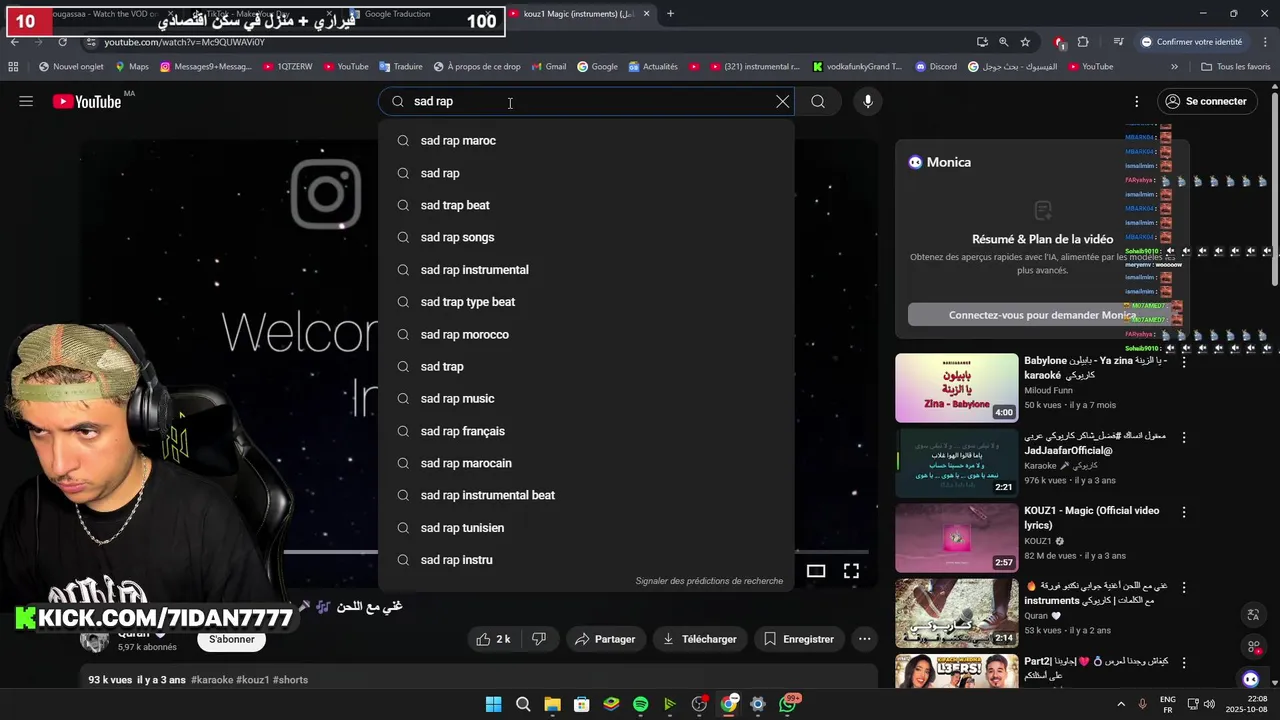Start voice search with microphone button
Screen dimensions: 1280x720
tap(867, 101)
